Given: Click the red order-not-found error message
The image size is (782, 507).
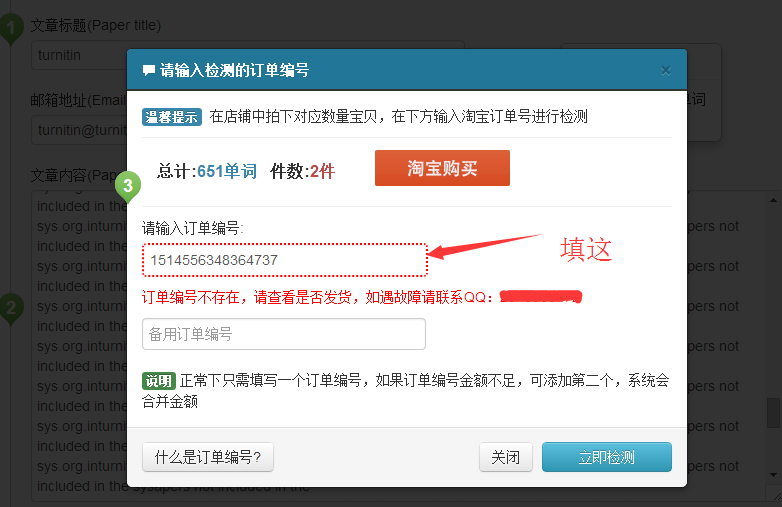Looking at the screenshot, I should [x=317, y=298].
